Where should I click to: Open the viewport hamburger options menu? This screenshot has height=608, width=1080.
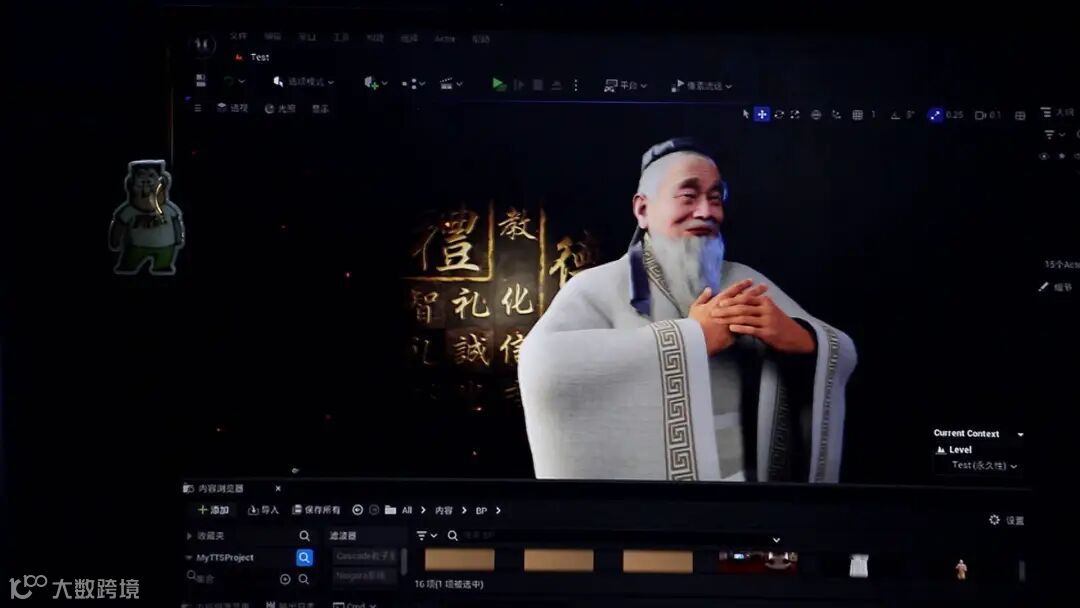tap(198, 108)
